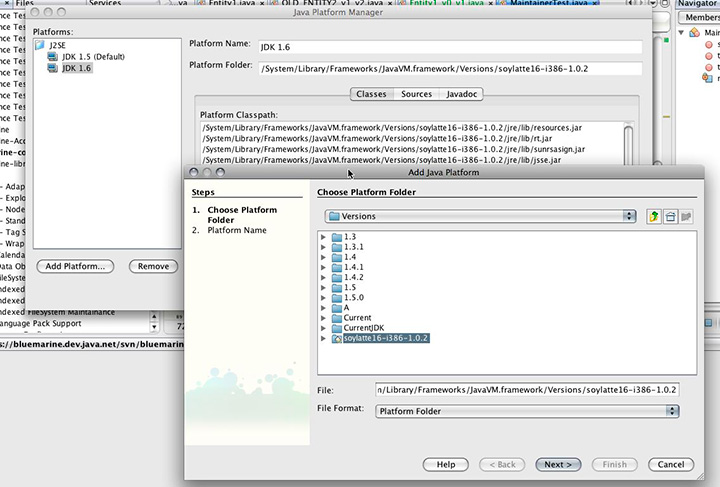Click the Help button
Viewport: 720px width, 487px height.
click(445, 465)
